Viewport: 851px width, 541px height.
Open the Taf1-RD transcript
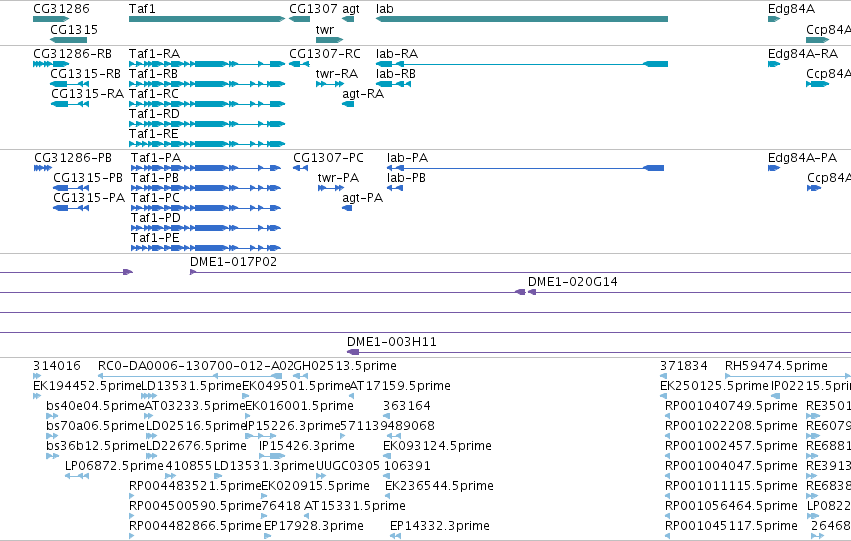click(x=207, y=124)
